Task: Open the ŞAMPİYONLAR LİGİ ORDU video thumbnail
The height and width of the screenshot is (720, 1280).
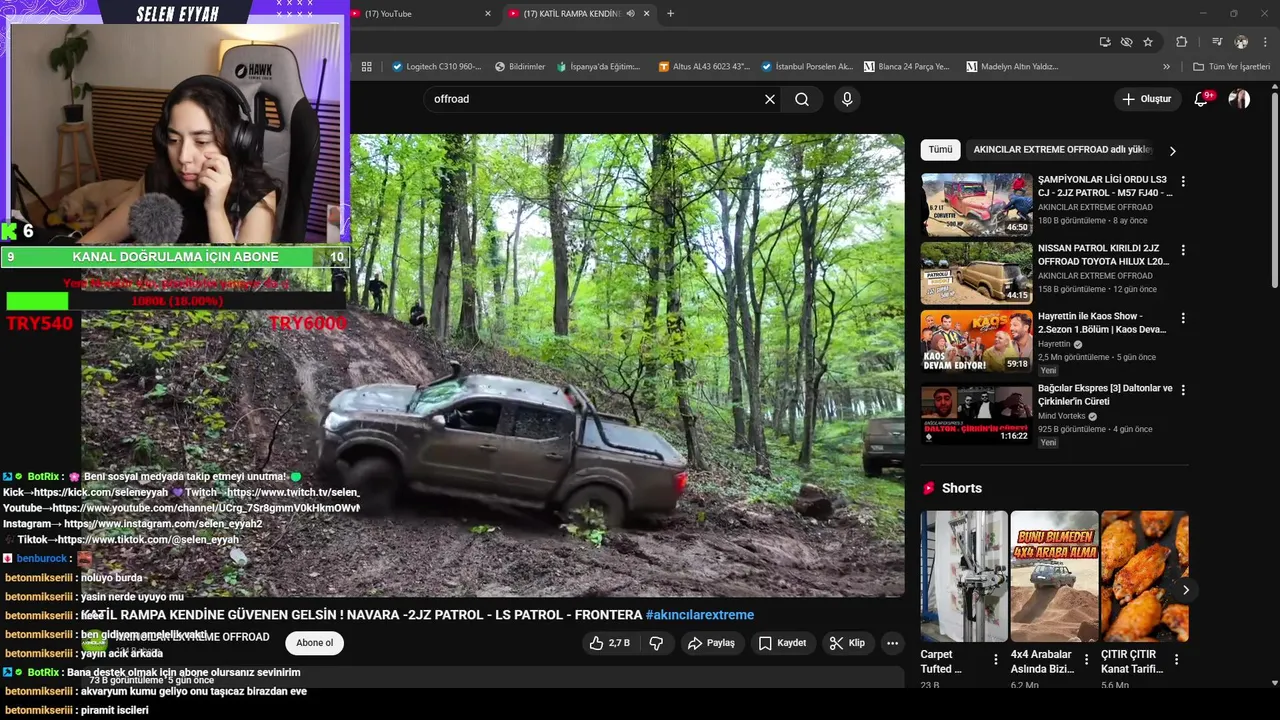Action: (976, 205)
